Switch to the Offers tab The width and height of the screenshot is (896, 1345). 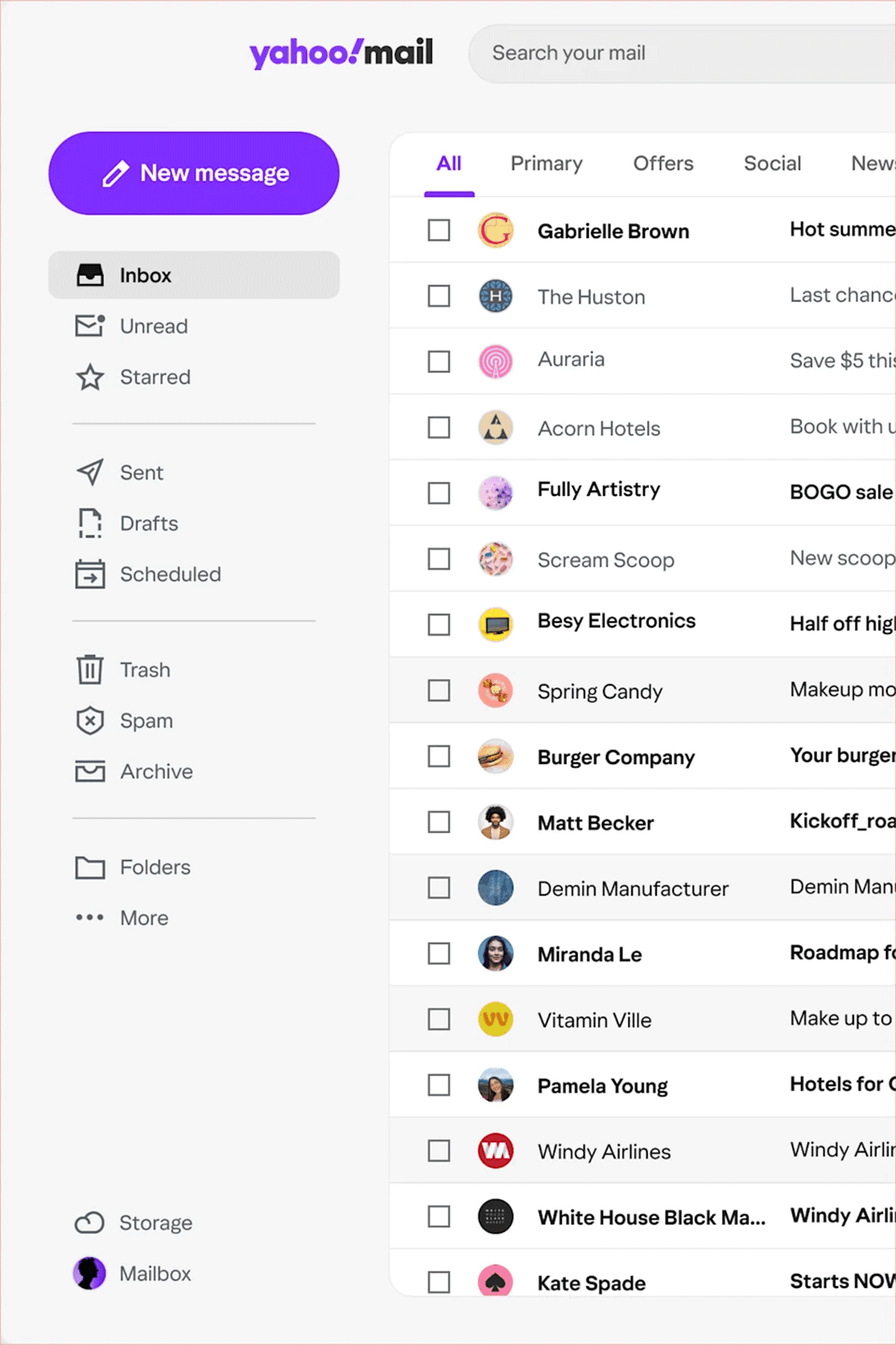[663, 163]
